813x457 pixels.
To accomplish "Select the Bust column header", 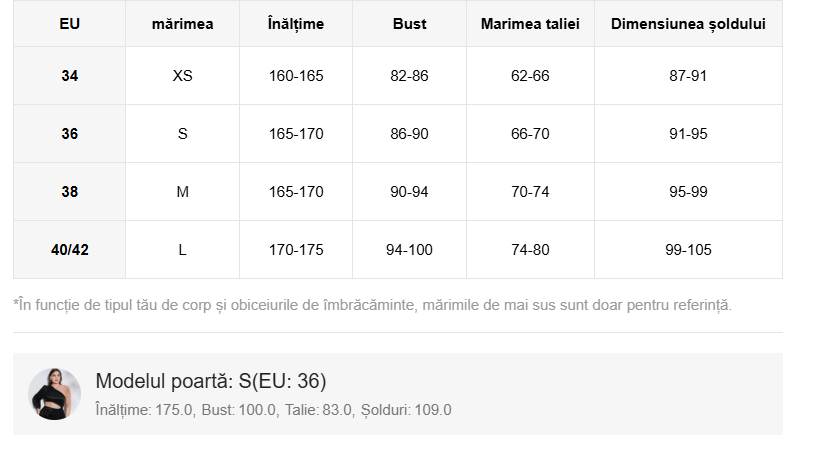I will (x=409, y=24).
